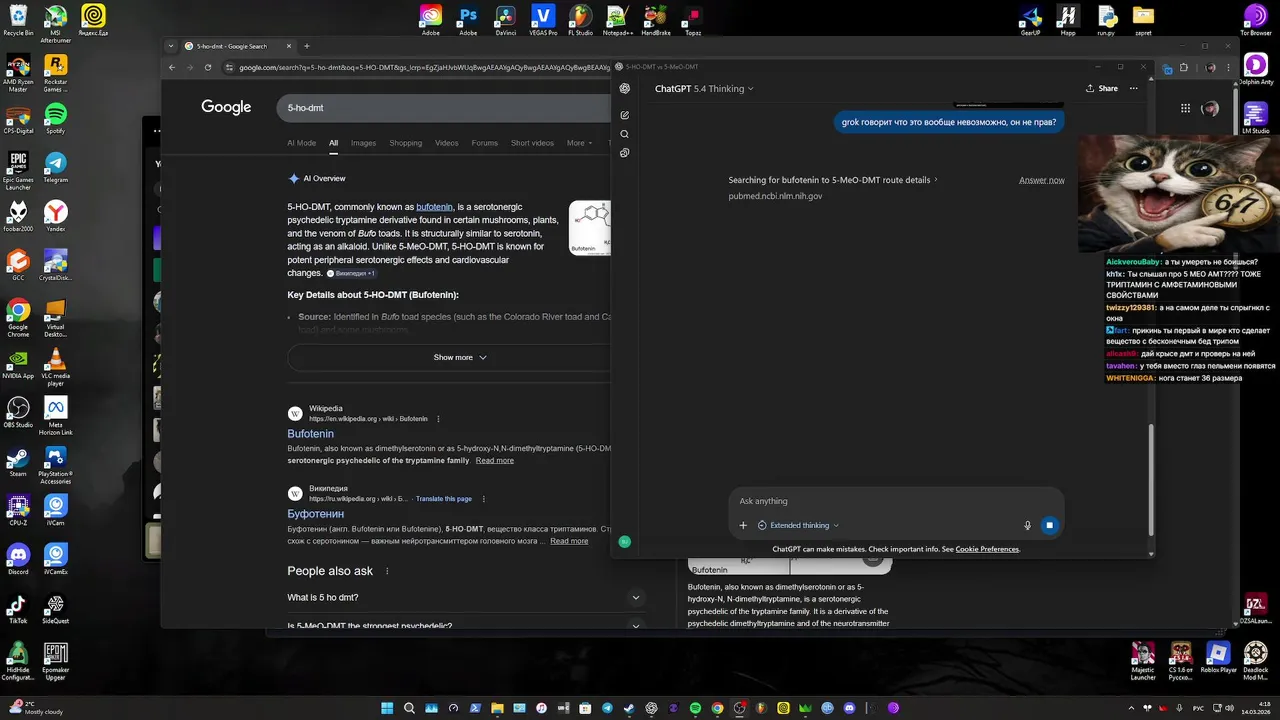1280x720 pixels.
Task: Go back in the Chrome window
Action: coord(172,67)
